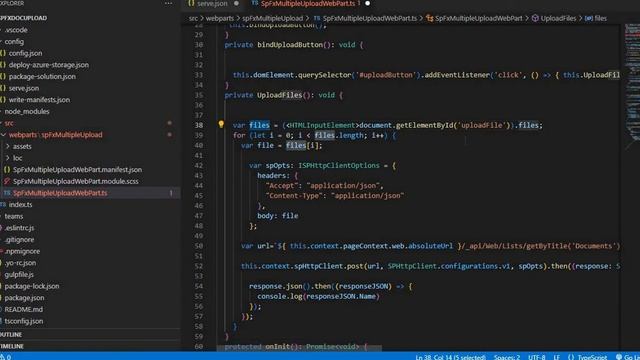Open .yo-rc.json file
Image resolution: width=640 pixels, height=360 pixels.
coord(20,263)
